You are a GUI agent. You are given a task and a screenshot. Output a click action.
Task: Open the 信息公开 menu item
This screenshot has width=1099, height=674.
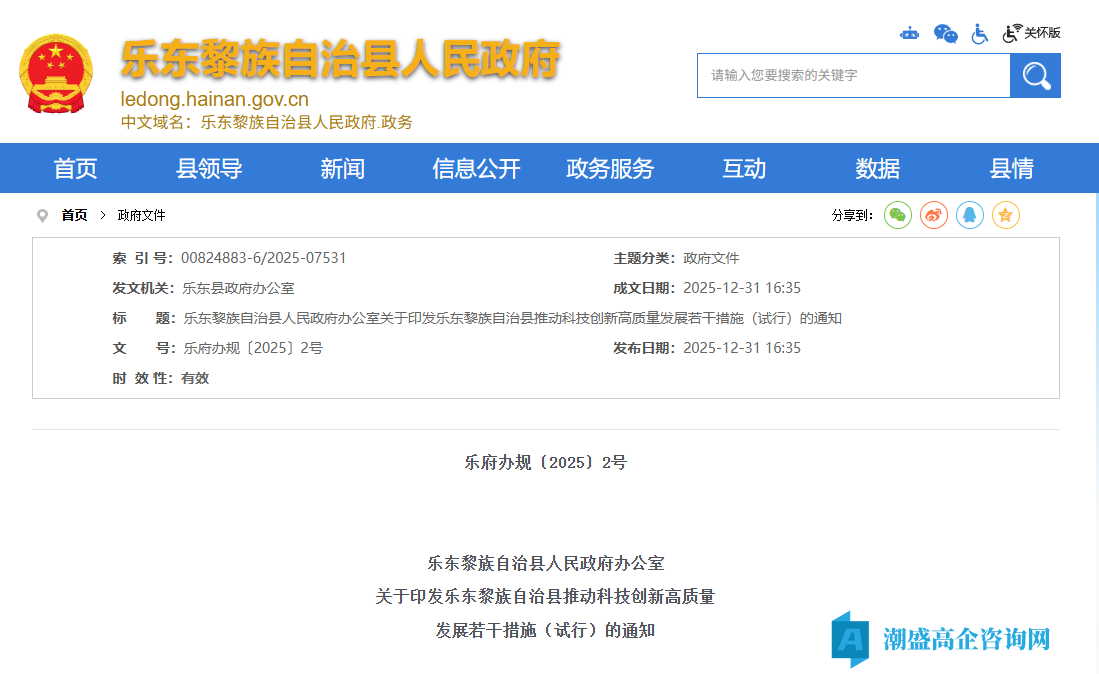pos(476,168)
